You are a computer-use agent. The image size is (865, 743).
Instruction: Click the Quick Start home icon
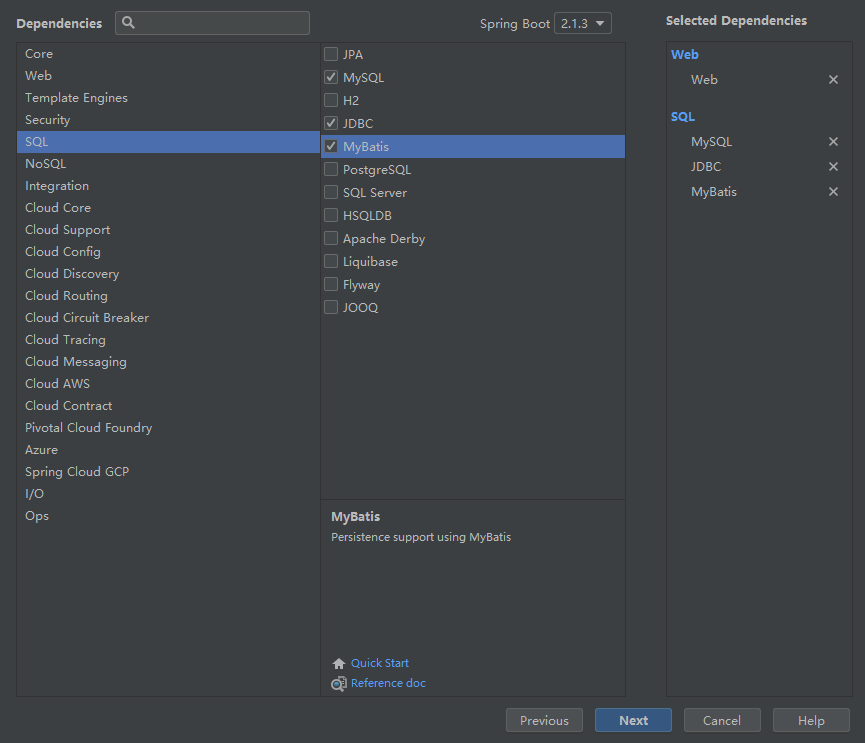click(339, 663)
